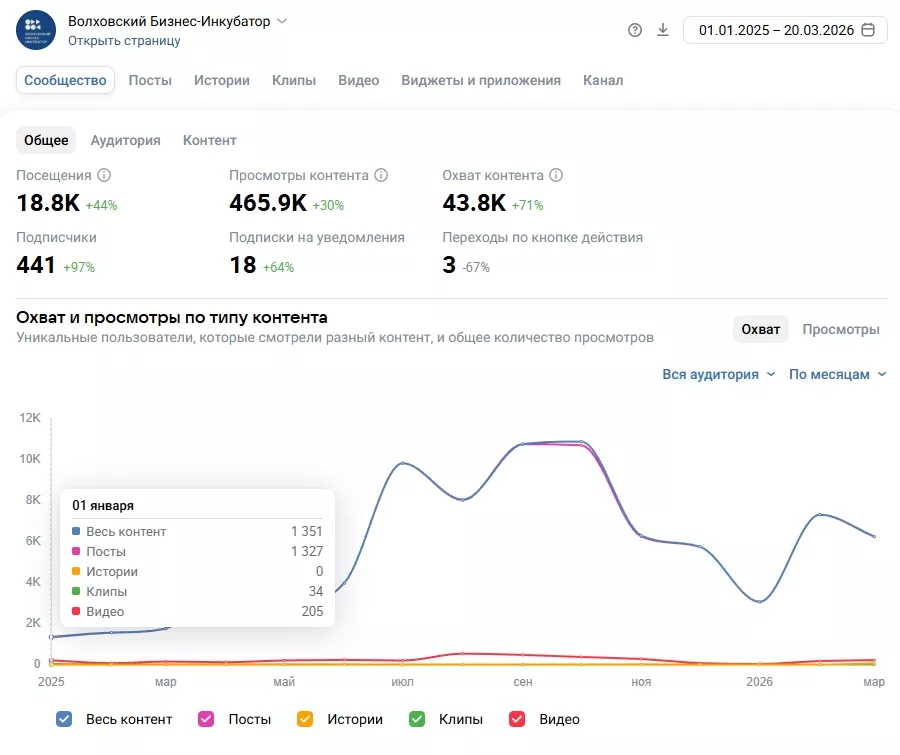Click the 01.01.2025 – 20.03.2026 date field
Image resolution: width=900 pixels, height=755 pixels.
click(776, 30)
